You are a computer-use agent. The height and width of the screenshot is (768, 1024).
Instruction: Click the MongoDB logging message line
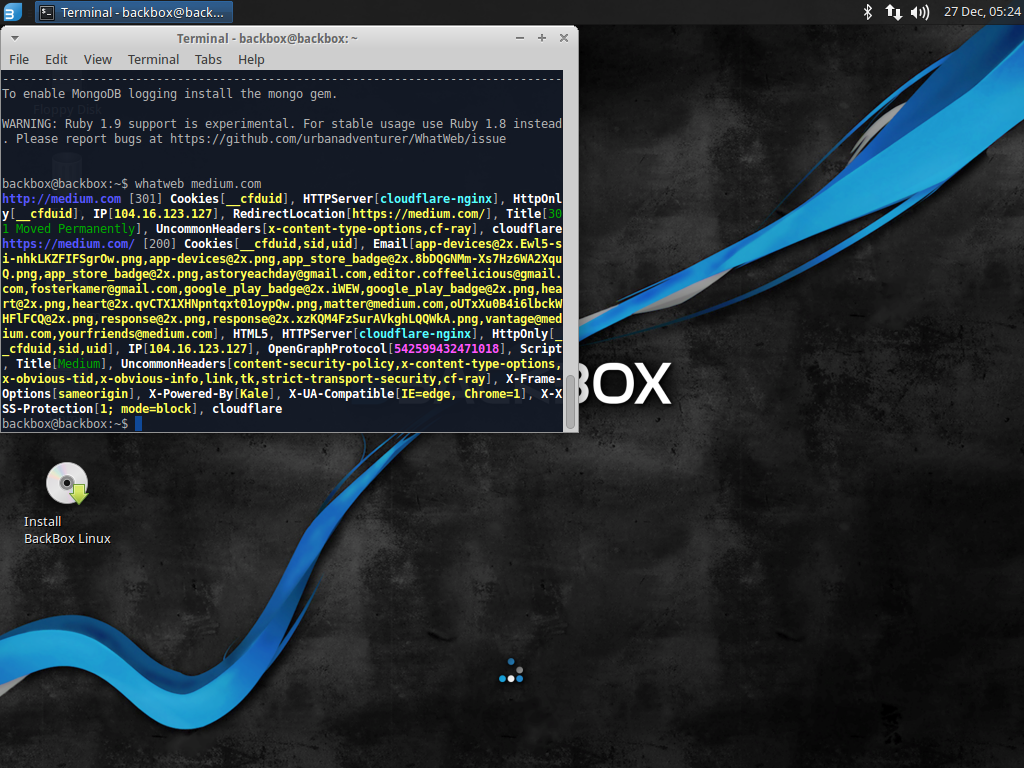pyautogui.click(x=170, y=93)
